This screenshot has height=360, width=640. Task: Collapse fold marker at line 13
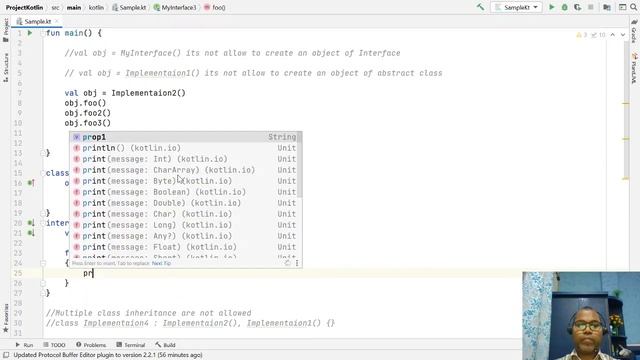42,153
